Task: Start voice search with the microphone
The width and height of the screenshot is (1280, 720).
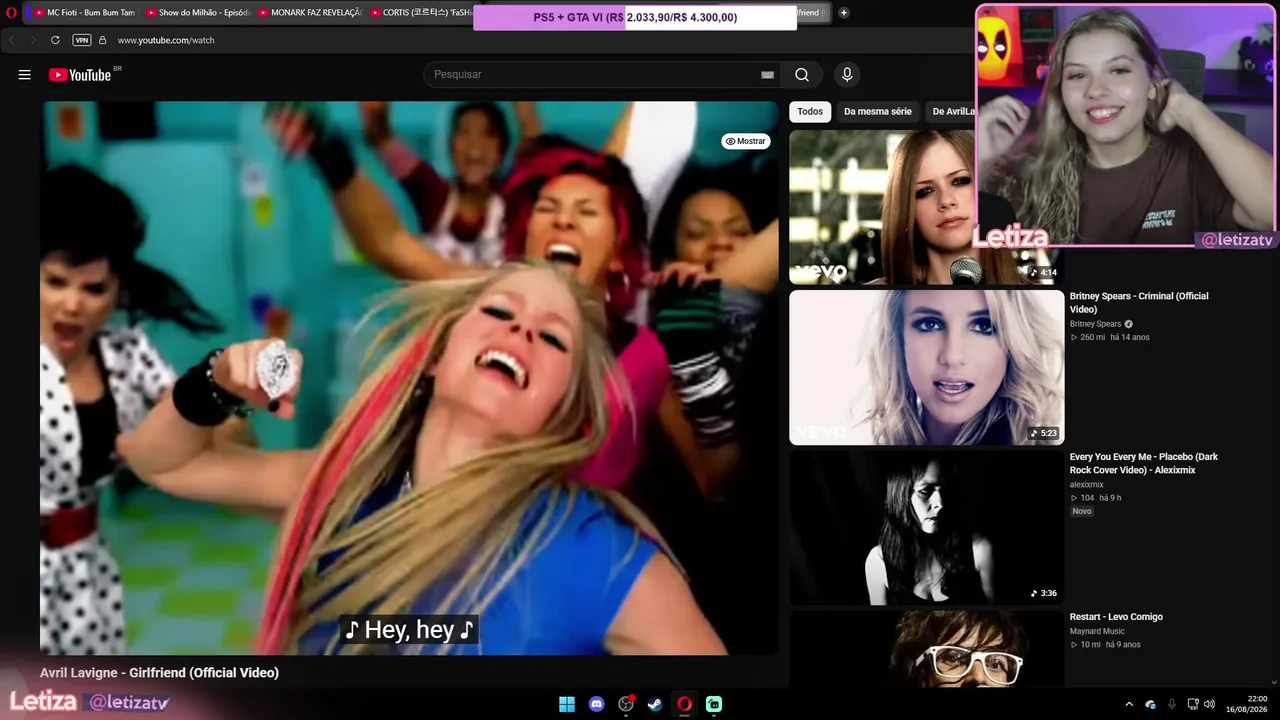Action: (x=847, y=75)
